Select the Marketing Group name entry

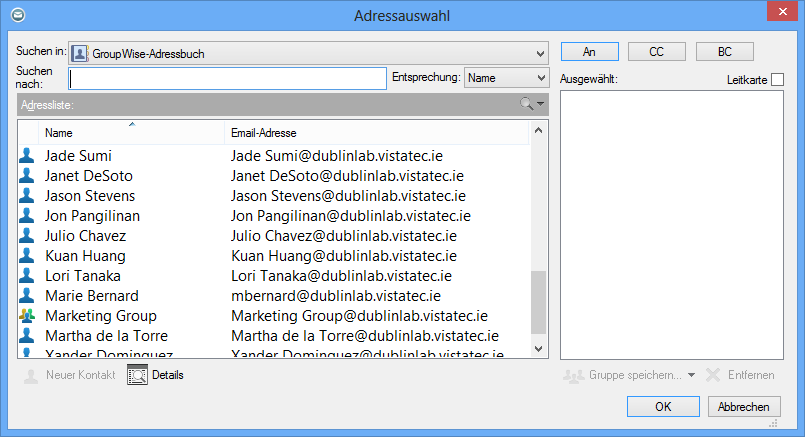click(101, 316)
